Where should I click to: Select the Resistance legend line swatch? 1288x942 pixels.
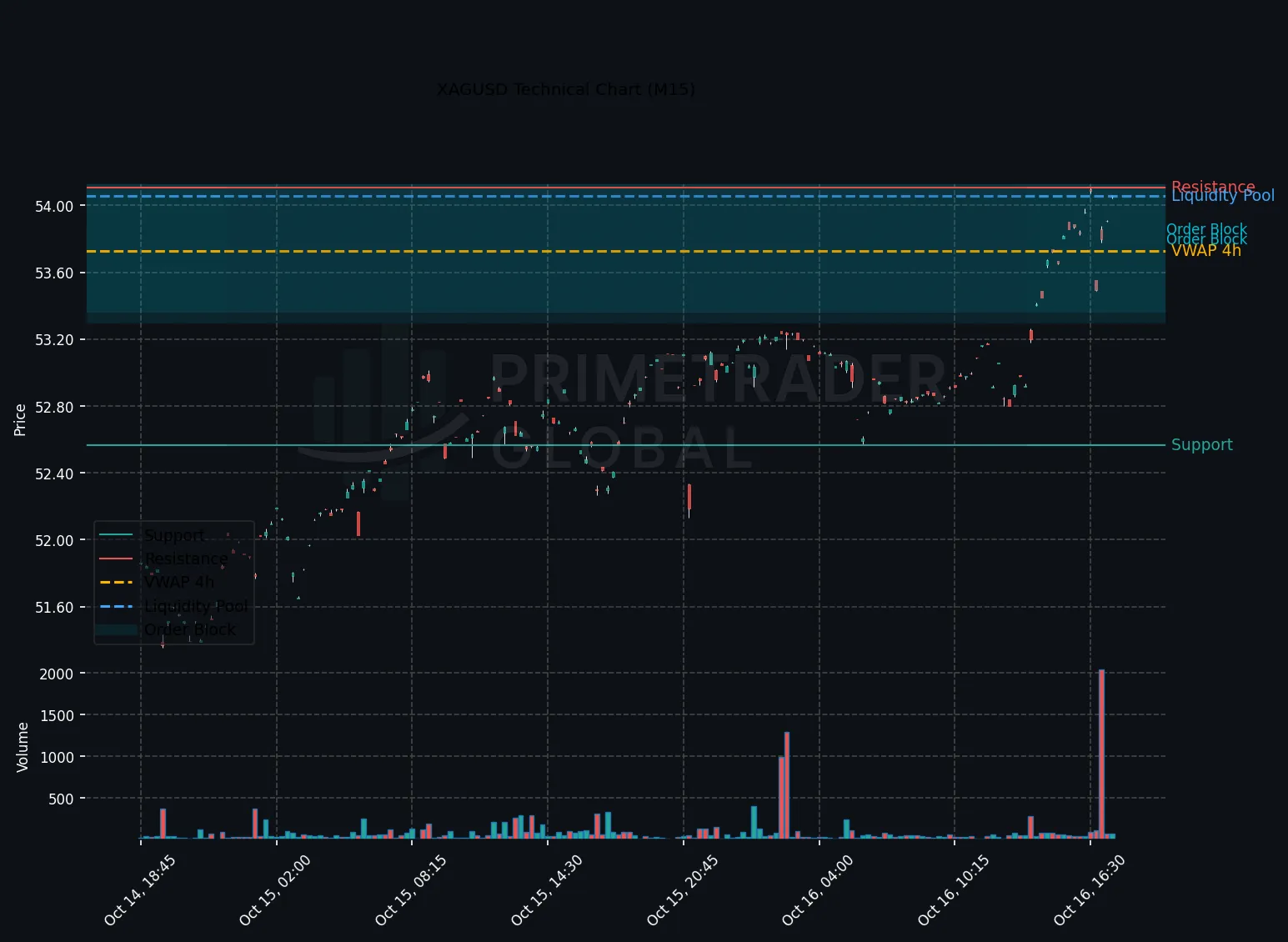click(116, 559)
